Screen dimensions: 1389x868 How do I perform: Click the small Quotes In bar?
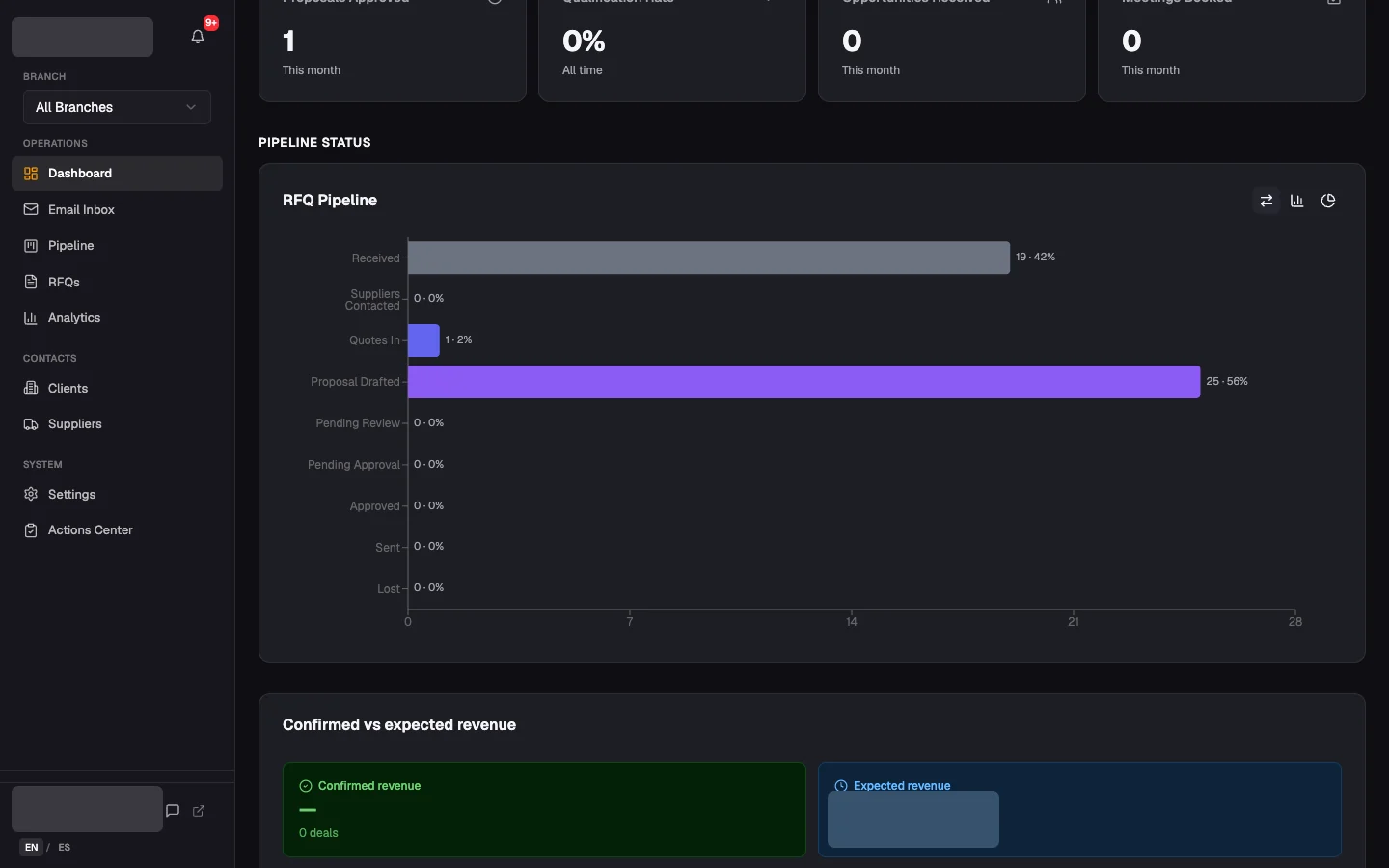pyautogui.click(x=423, y=340)
